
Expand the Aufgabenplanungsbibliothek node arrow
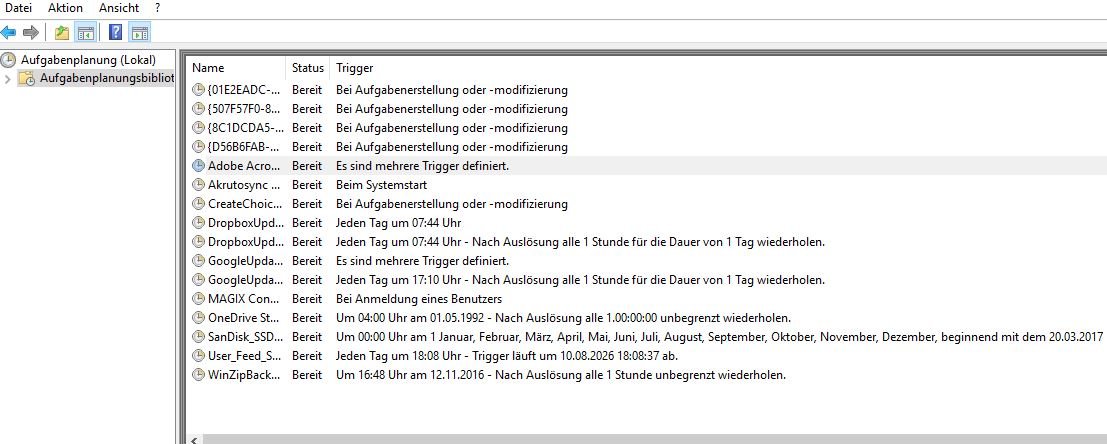coord(8,78)
